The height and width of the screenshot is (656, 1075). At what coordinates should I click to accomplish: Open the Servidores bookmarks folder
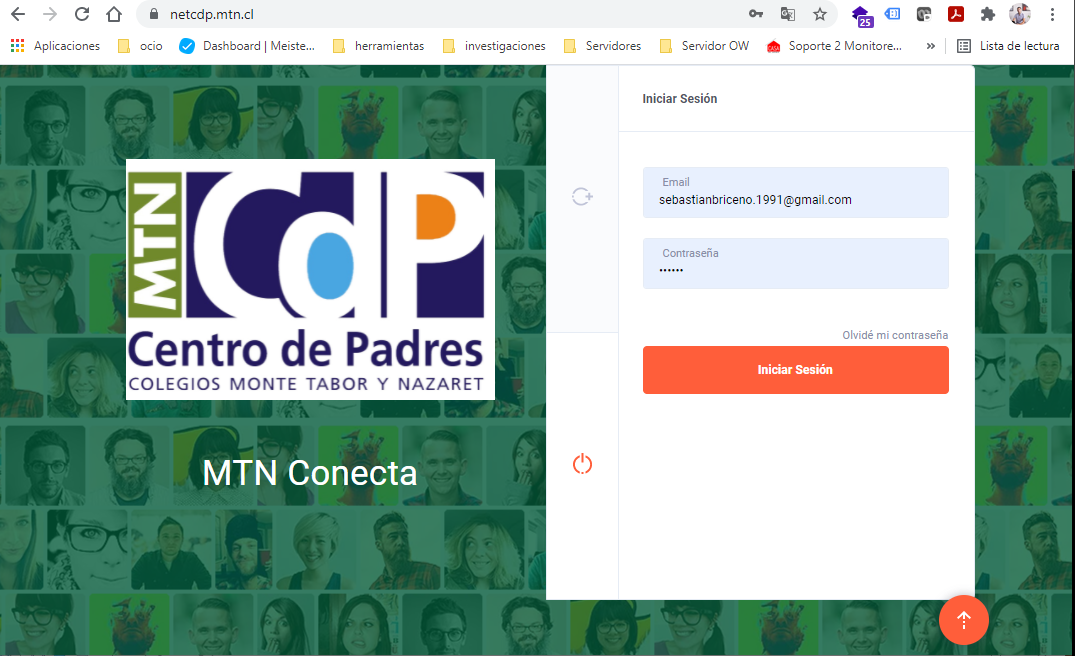pos(603,46)
